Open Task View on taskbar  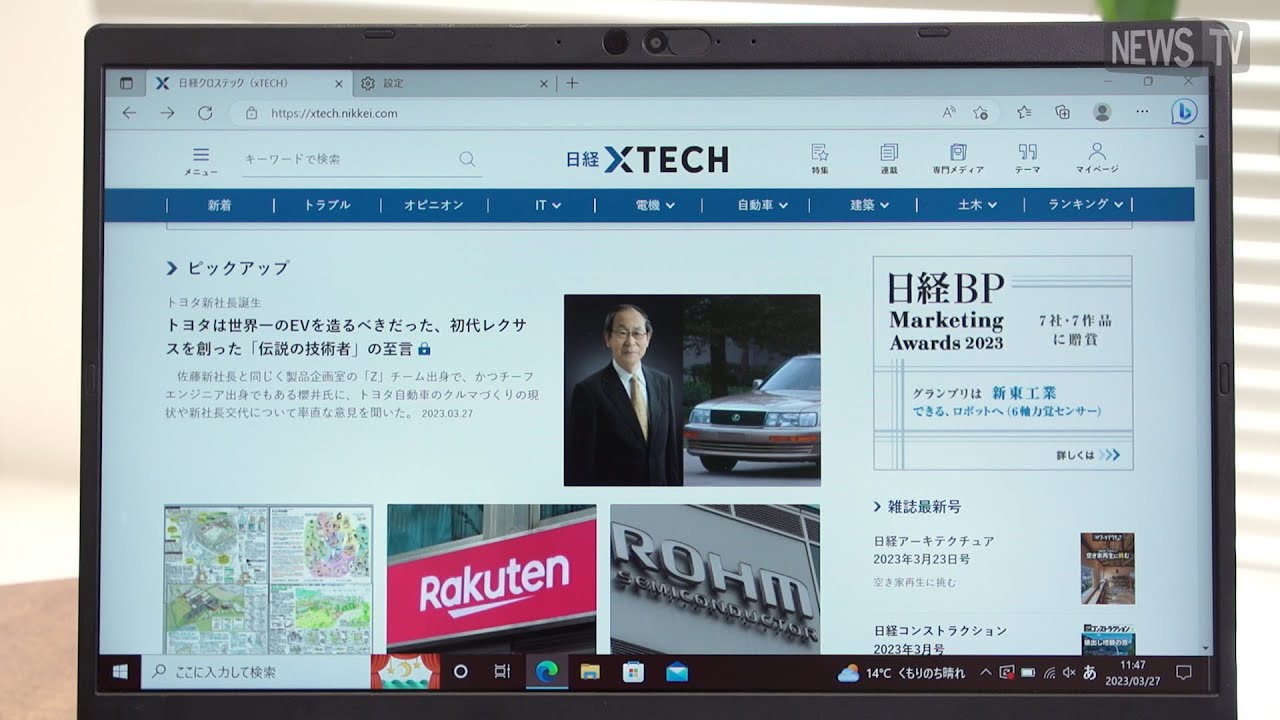[502, 672]
